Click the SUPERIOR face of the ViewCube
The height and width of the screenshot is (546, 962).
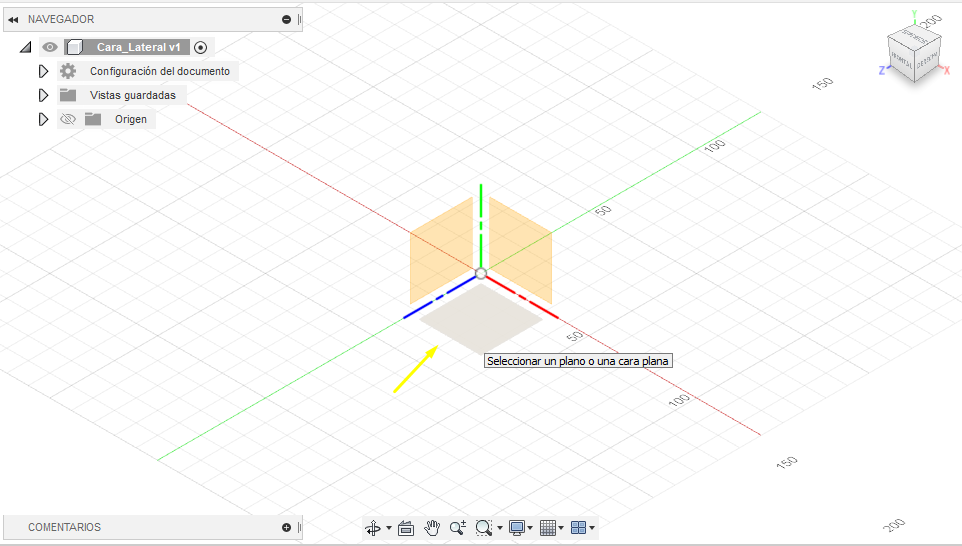914,36
